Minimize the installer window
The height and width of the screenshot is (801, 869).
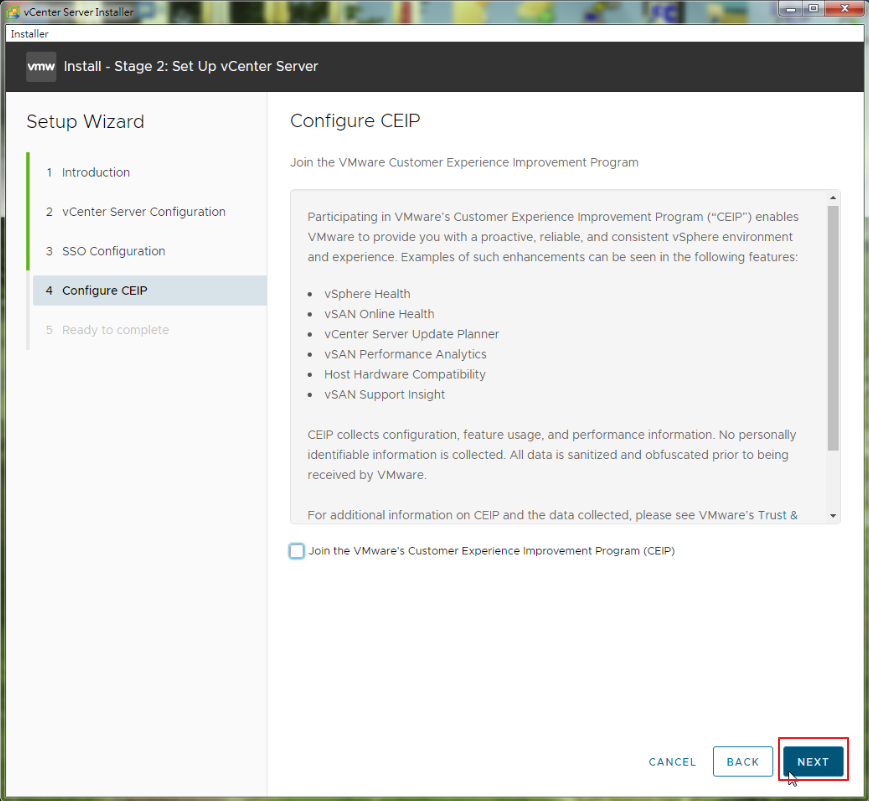tap(791, 9)
